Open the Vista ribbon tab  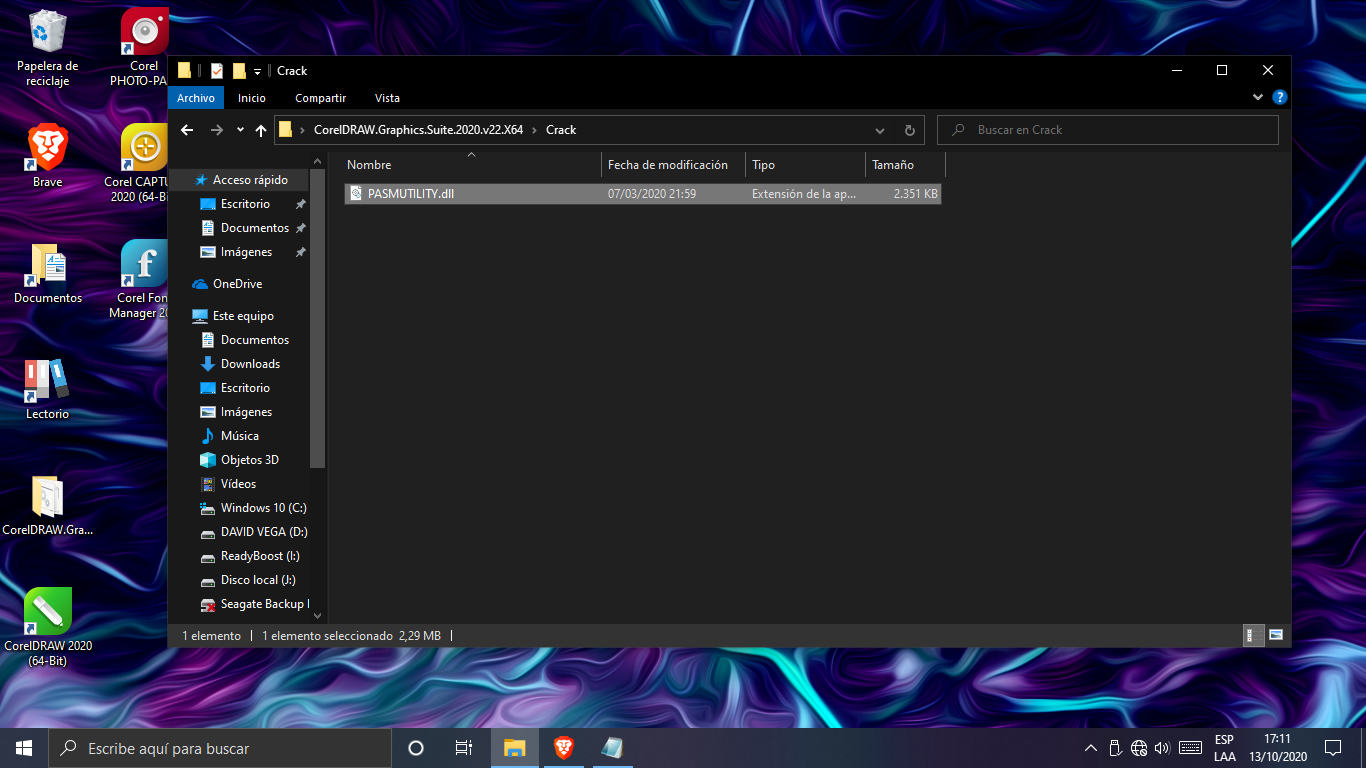pyautogui.click(x=387, y=98)
